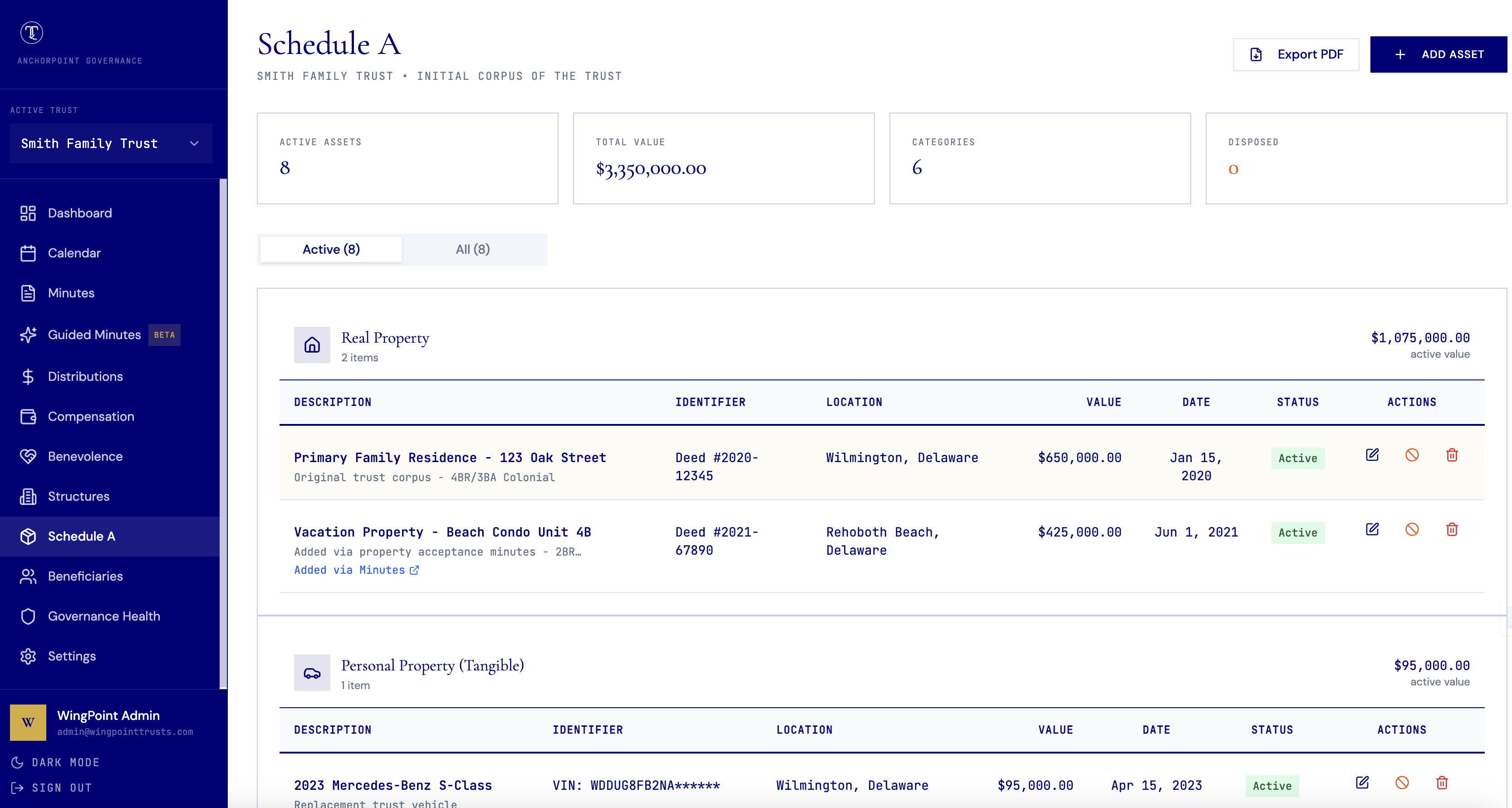
Task: Edit the 2023 Mercedes-Benz S-Class asset
Action: tap(1362, 783)
